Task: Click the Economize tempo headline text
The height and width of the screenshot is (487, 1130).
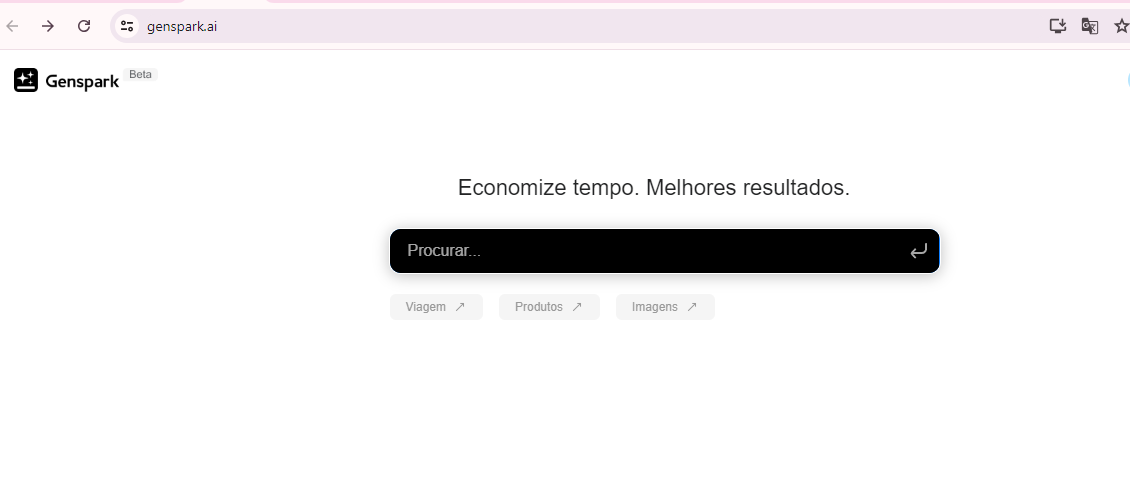Action: pyautogui.click(x=654, y=188)
